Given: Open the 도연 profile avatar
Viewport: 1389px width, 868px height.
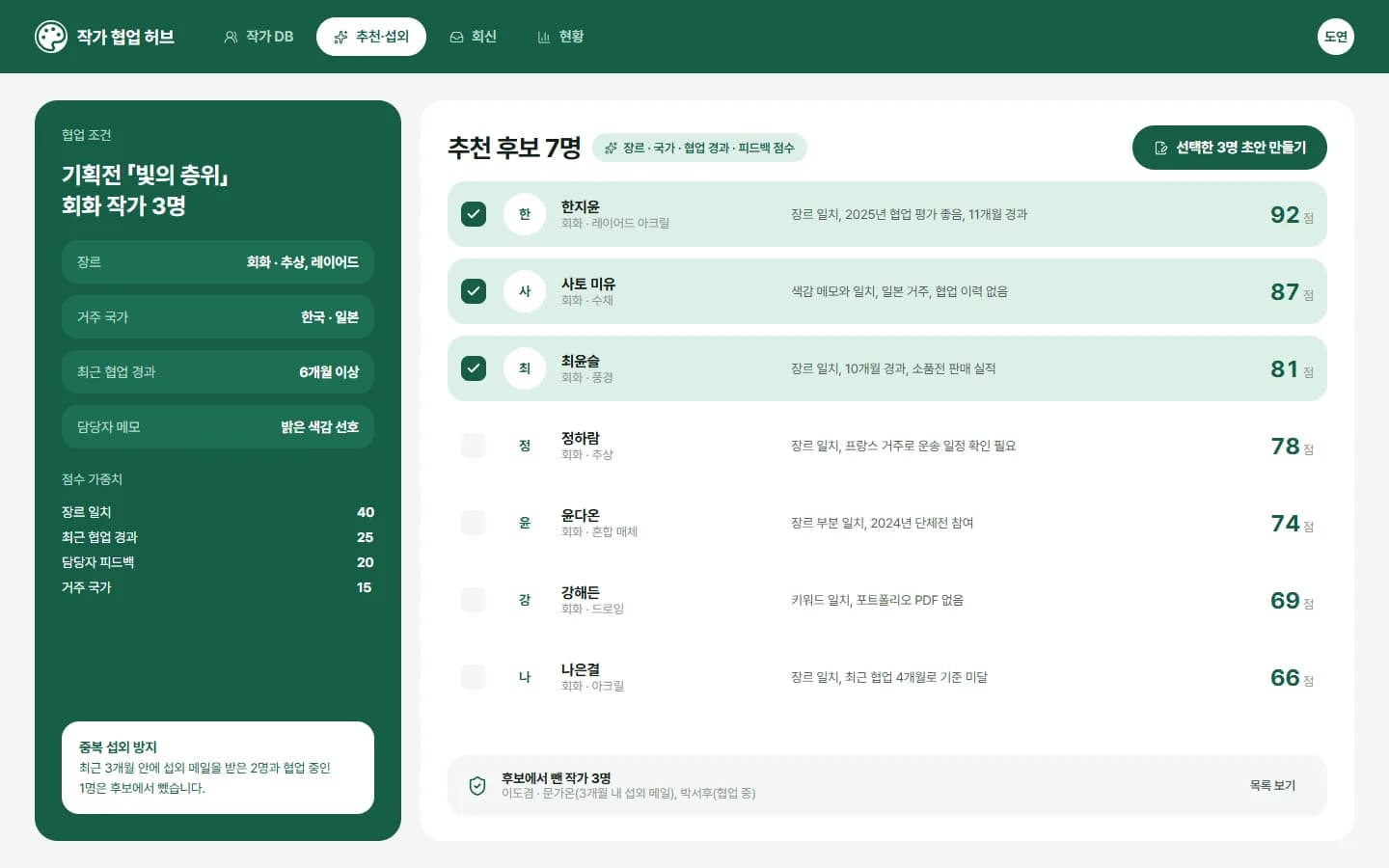Looking at the screenshot, I should pos(1336,37).
